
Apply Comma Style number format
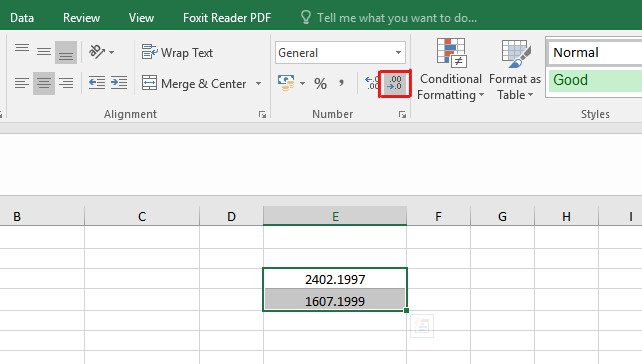(x=341, y=84)
